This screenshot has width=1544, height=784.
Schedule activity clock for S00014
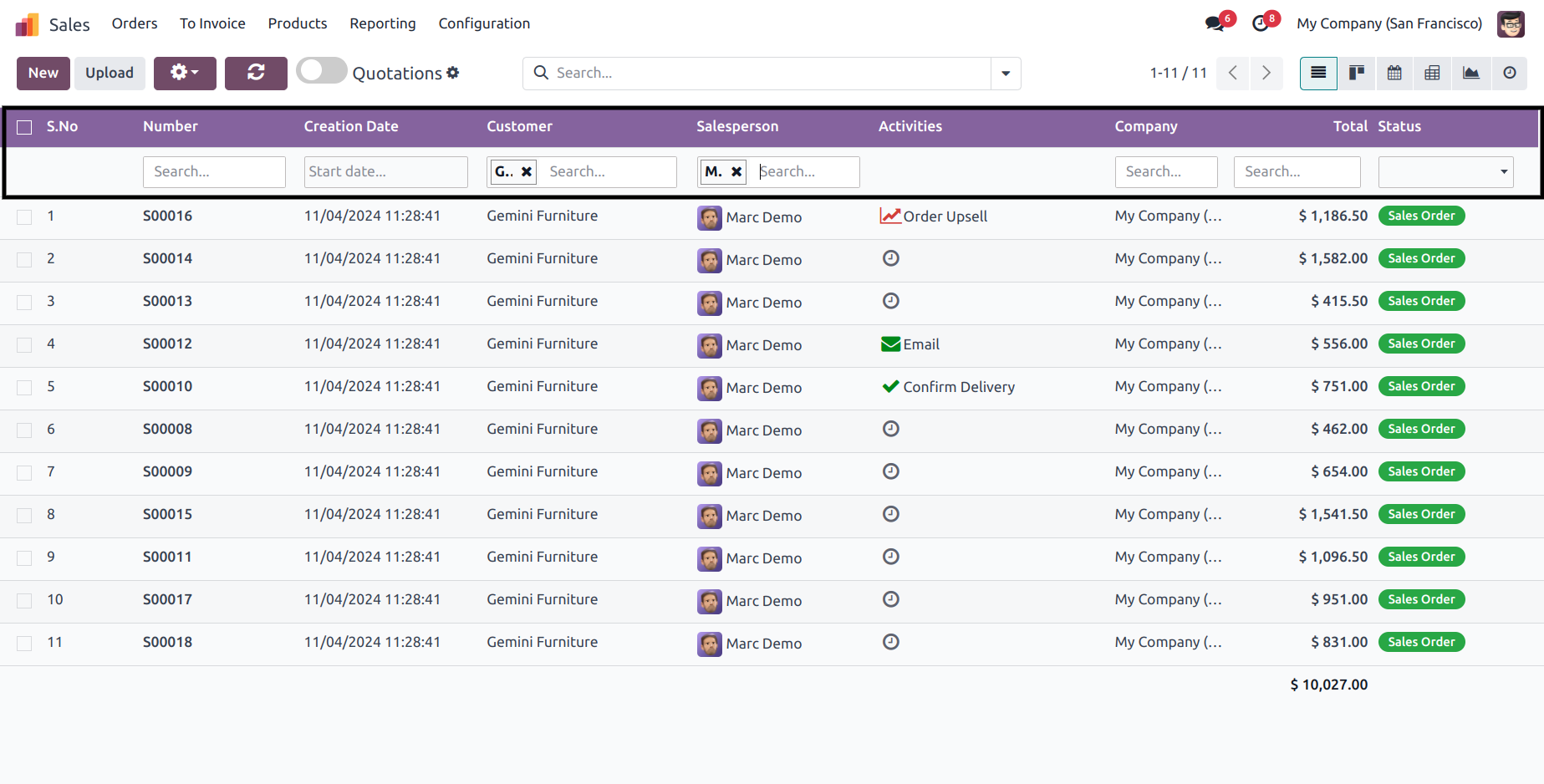[x=891, y=258]
